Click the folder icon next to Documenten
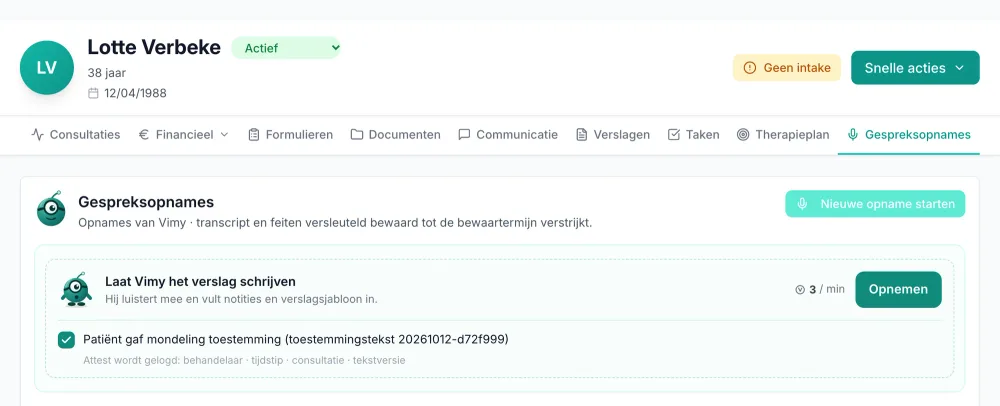The width and height of the screenshot is (1000, 406). point(357,134)
